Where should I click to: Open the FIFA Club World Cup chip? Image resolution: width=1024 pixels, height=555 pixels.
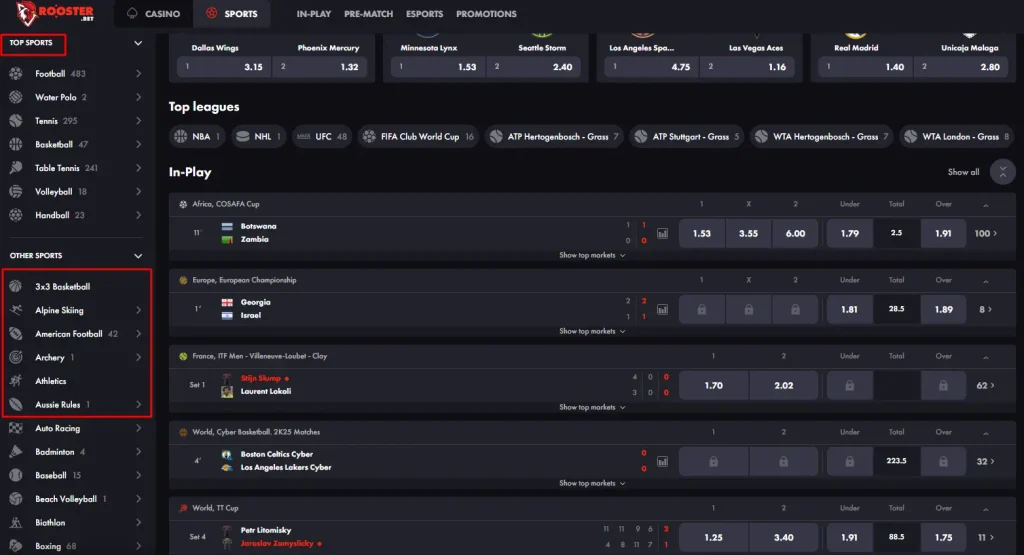pos(419,136)
